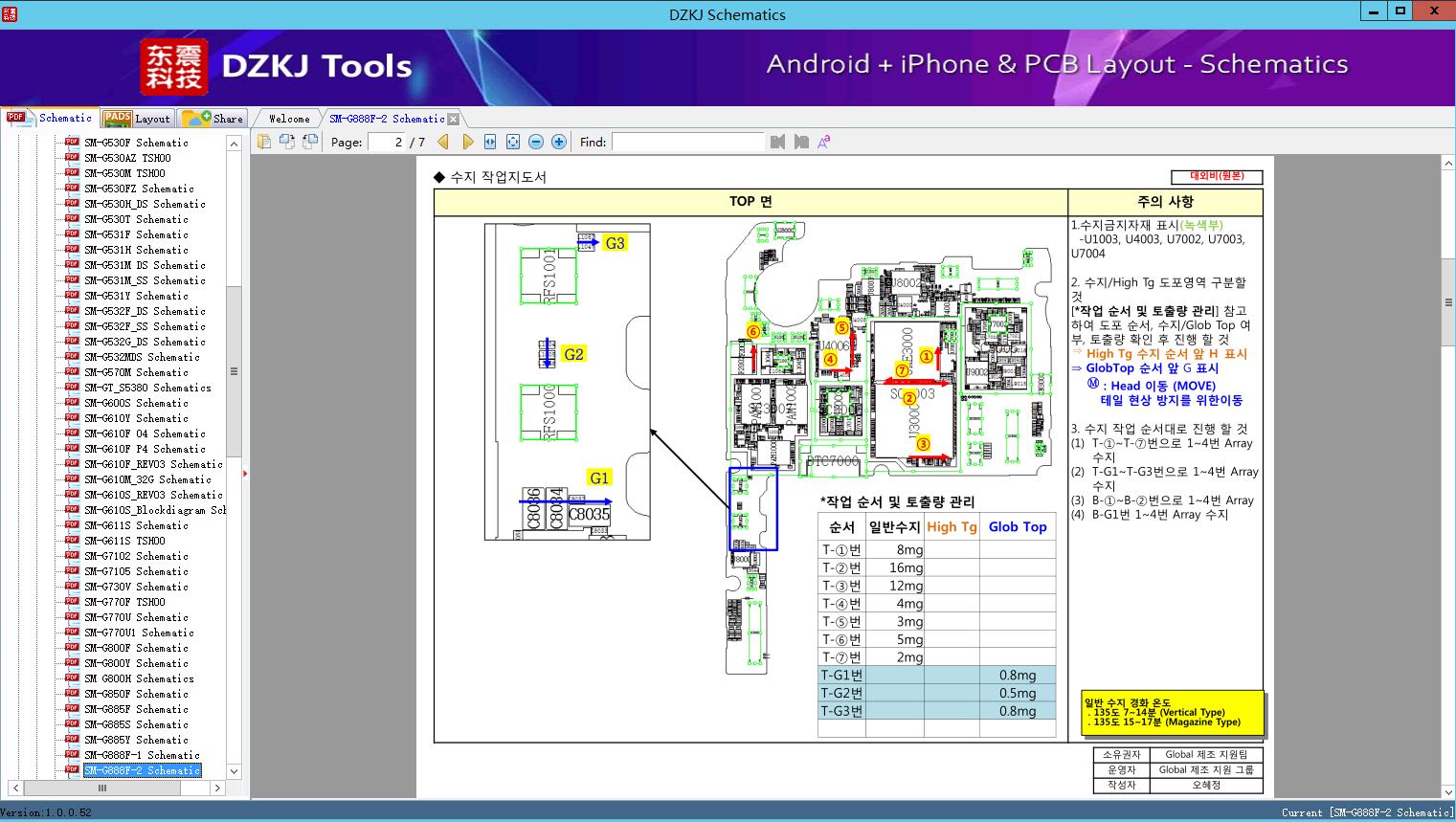Screen dimensions: 1456x822
Task: Click PDF icon beside SM-G800F Schematic
Action: click(x=72, y=647)
